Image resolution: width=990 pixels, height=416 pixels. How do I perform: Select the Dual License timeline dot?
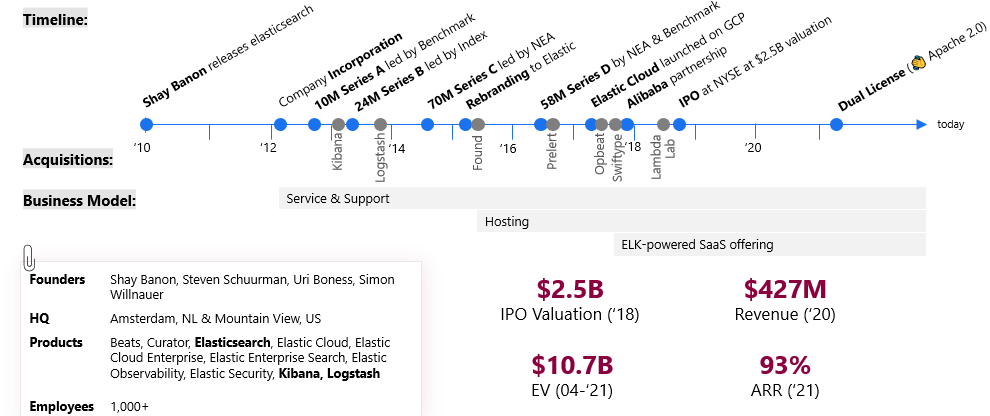pyautogui.click(x=836, y=125)
